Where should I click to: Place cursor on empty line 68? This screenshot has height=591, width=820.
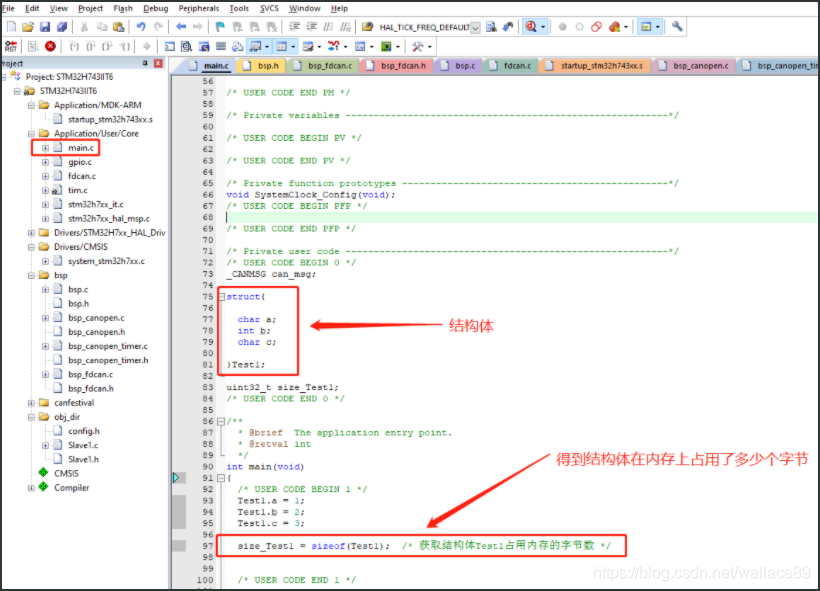[x=521, y=217]
